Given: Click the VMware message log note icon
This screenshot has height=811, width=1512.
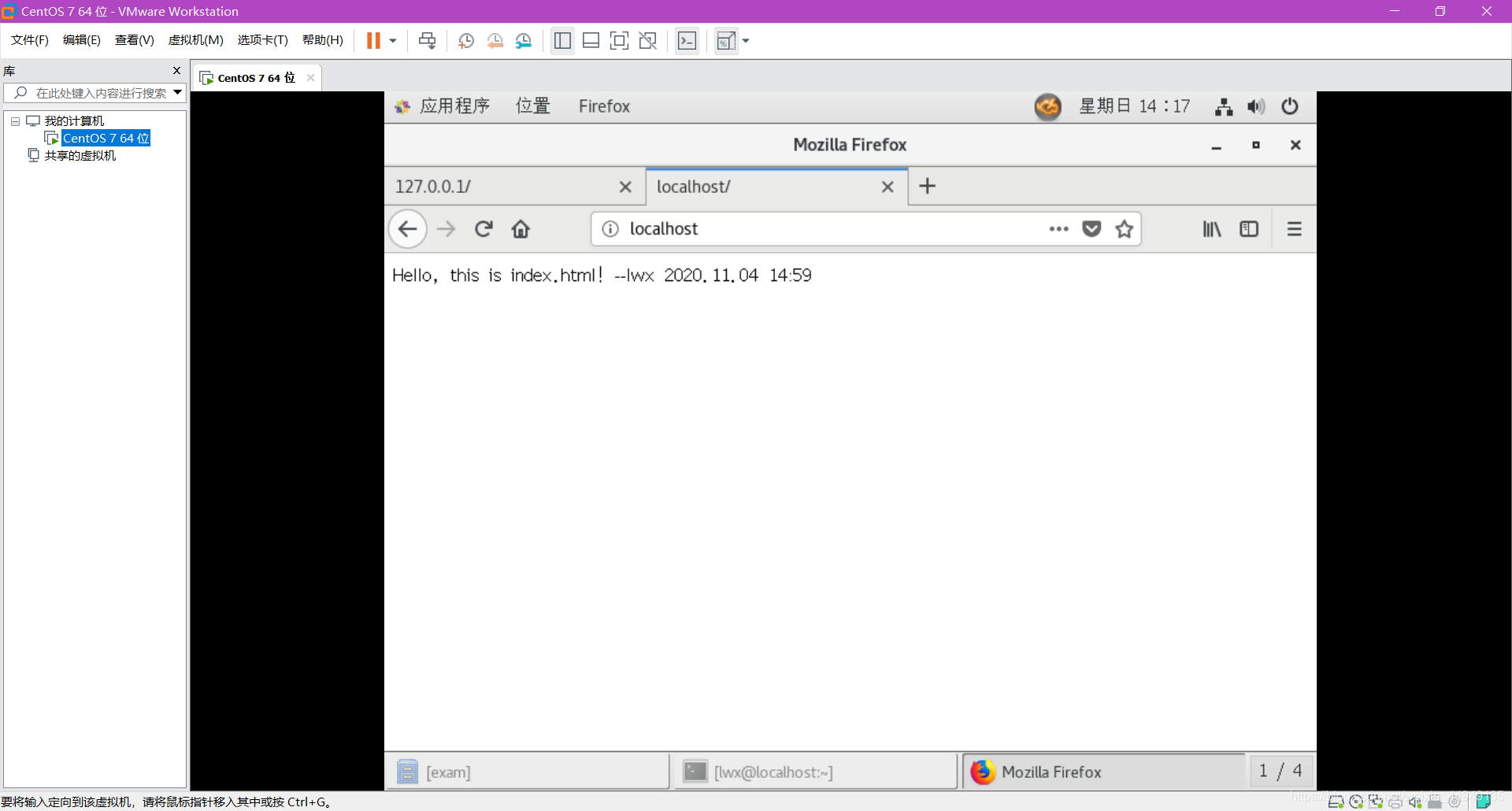Looking at the screenshot, I should 1483,802.
